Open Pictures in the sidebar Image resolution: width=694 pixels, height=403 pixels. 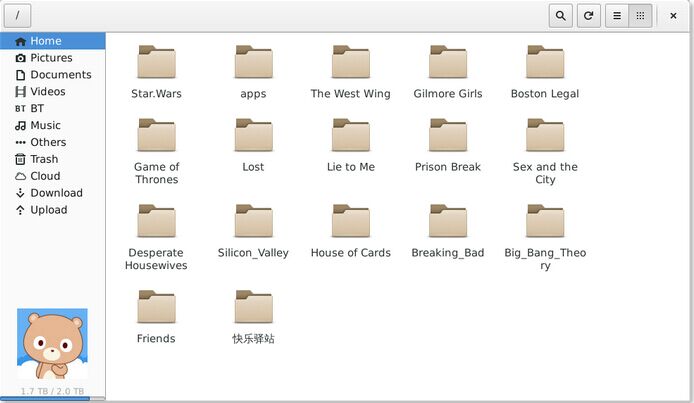(53, 58)
